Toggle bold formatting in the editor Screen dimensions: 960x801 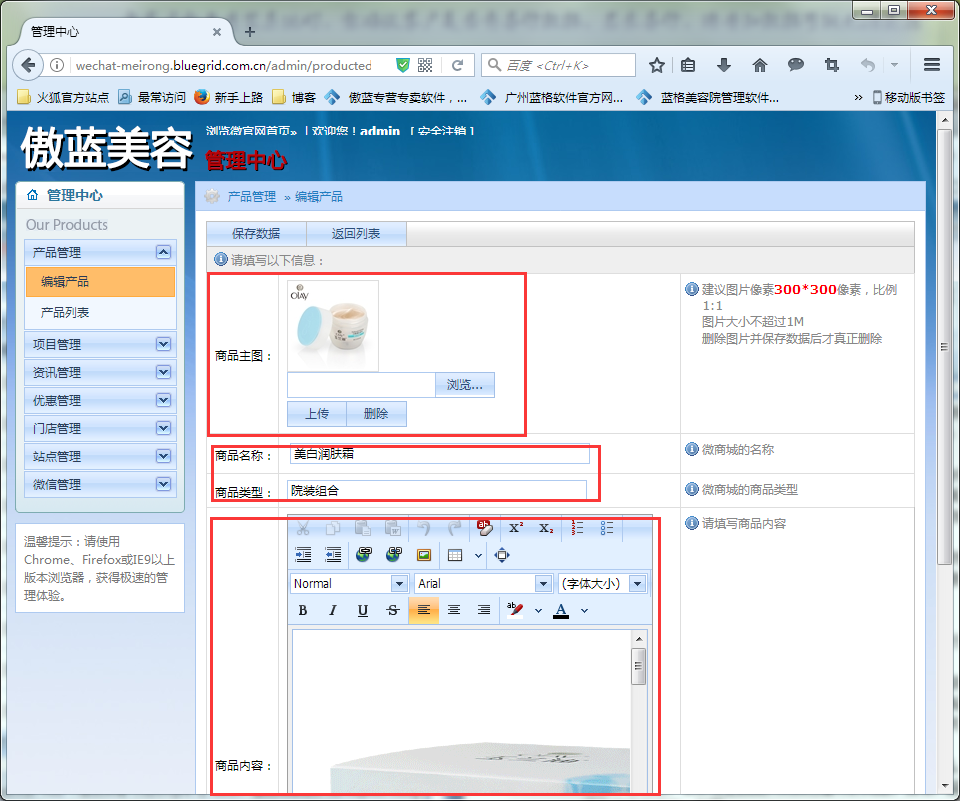point(303,610)
